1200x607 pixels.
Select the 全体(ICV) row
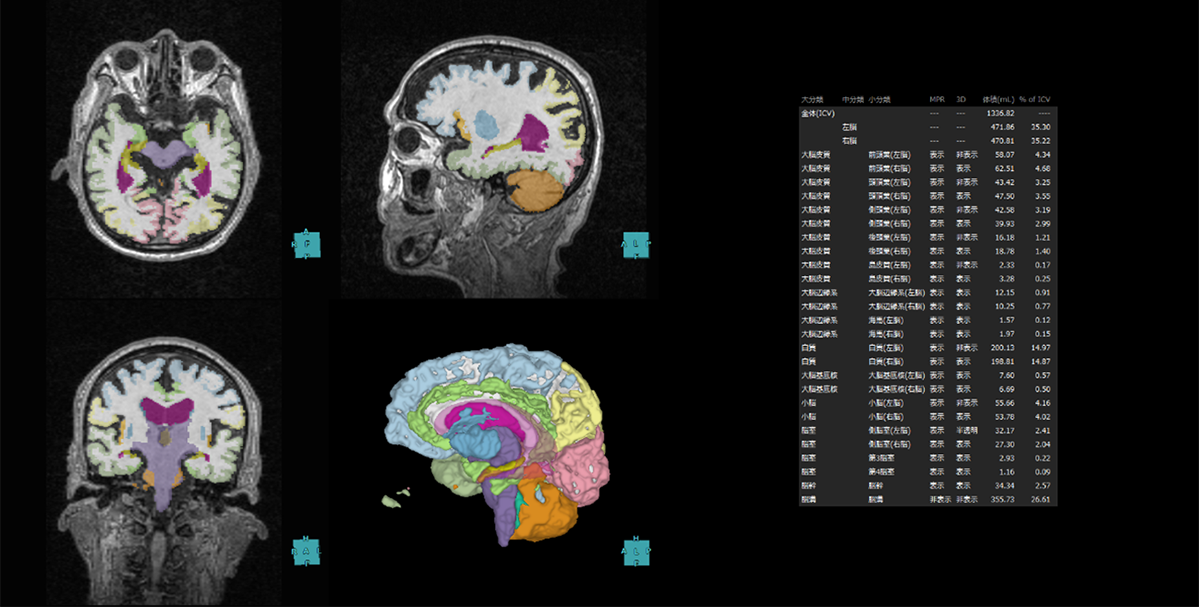pyautogui.click(x=818, y=113)
